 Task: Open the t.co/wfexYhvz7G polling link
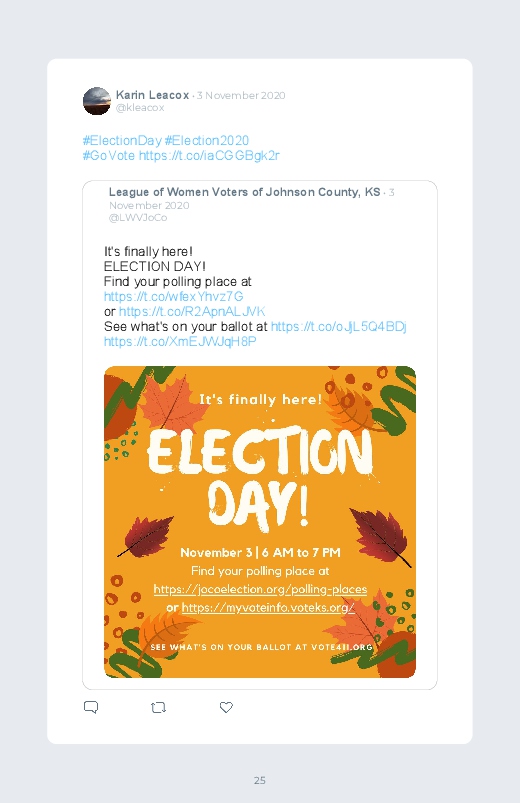pyautogui.click(x=174, y=297)
